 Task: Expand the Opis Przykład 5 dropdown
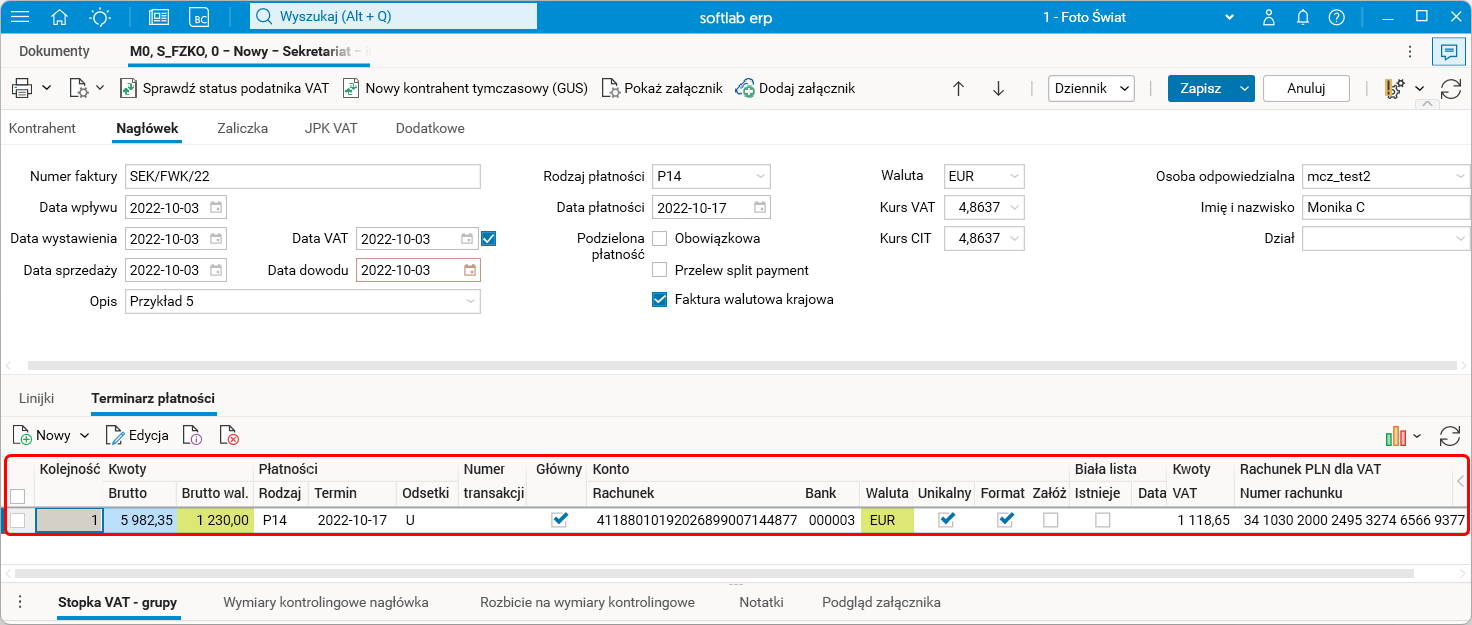(x=470, y=301)
